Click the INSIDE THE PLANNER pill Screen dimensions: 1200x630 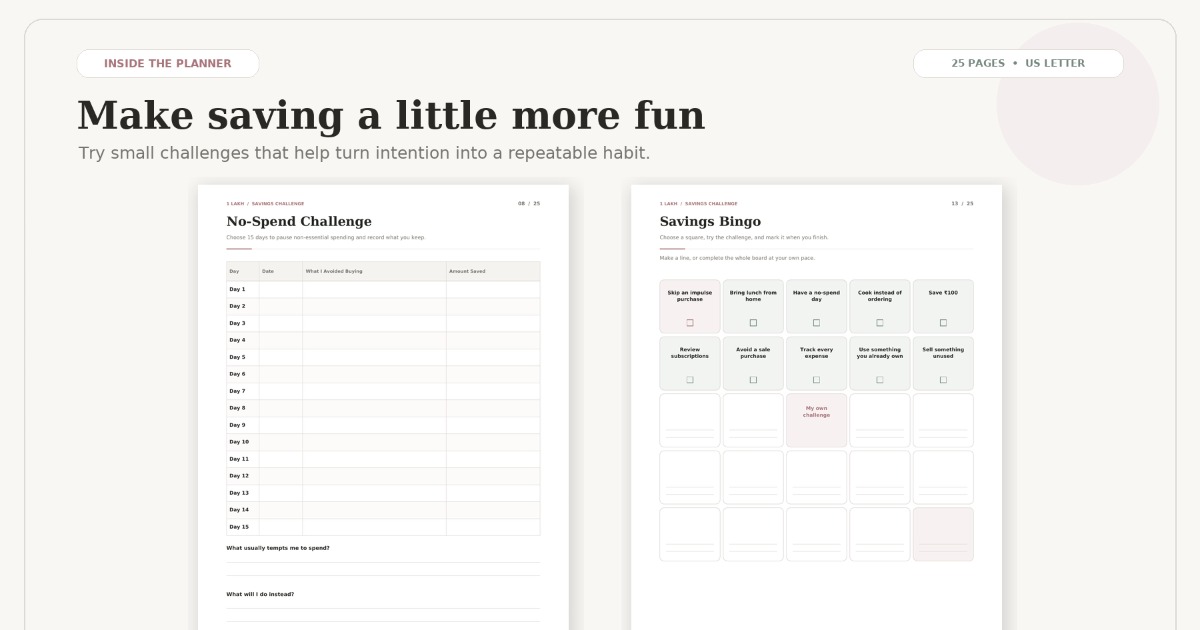[168, 63]
